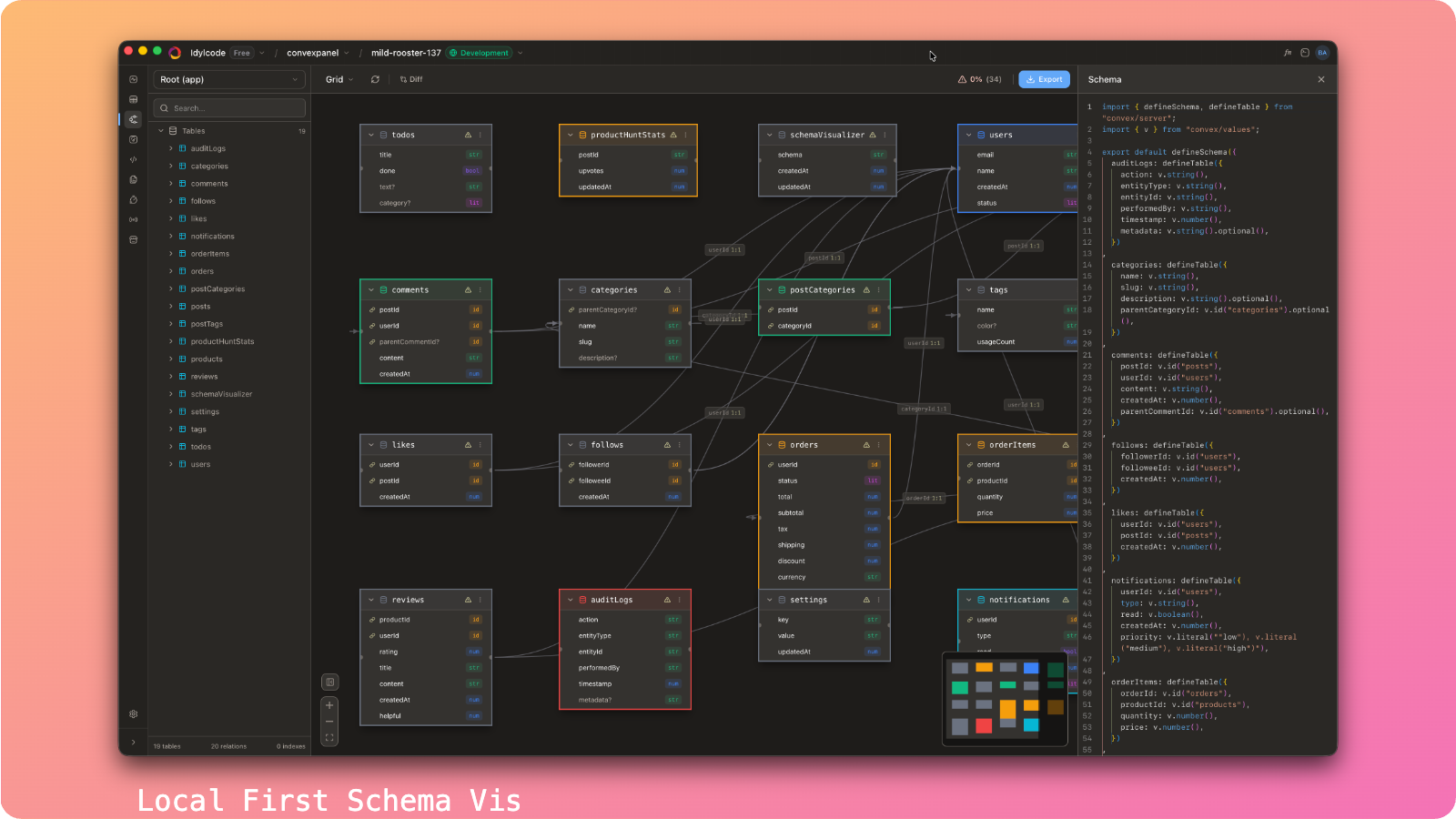Click the Free plan badge
Screen dimensions: 1456x819
click(241, 53)
